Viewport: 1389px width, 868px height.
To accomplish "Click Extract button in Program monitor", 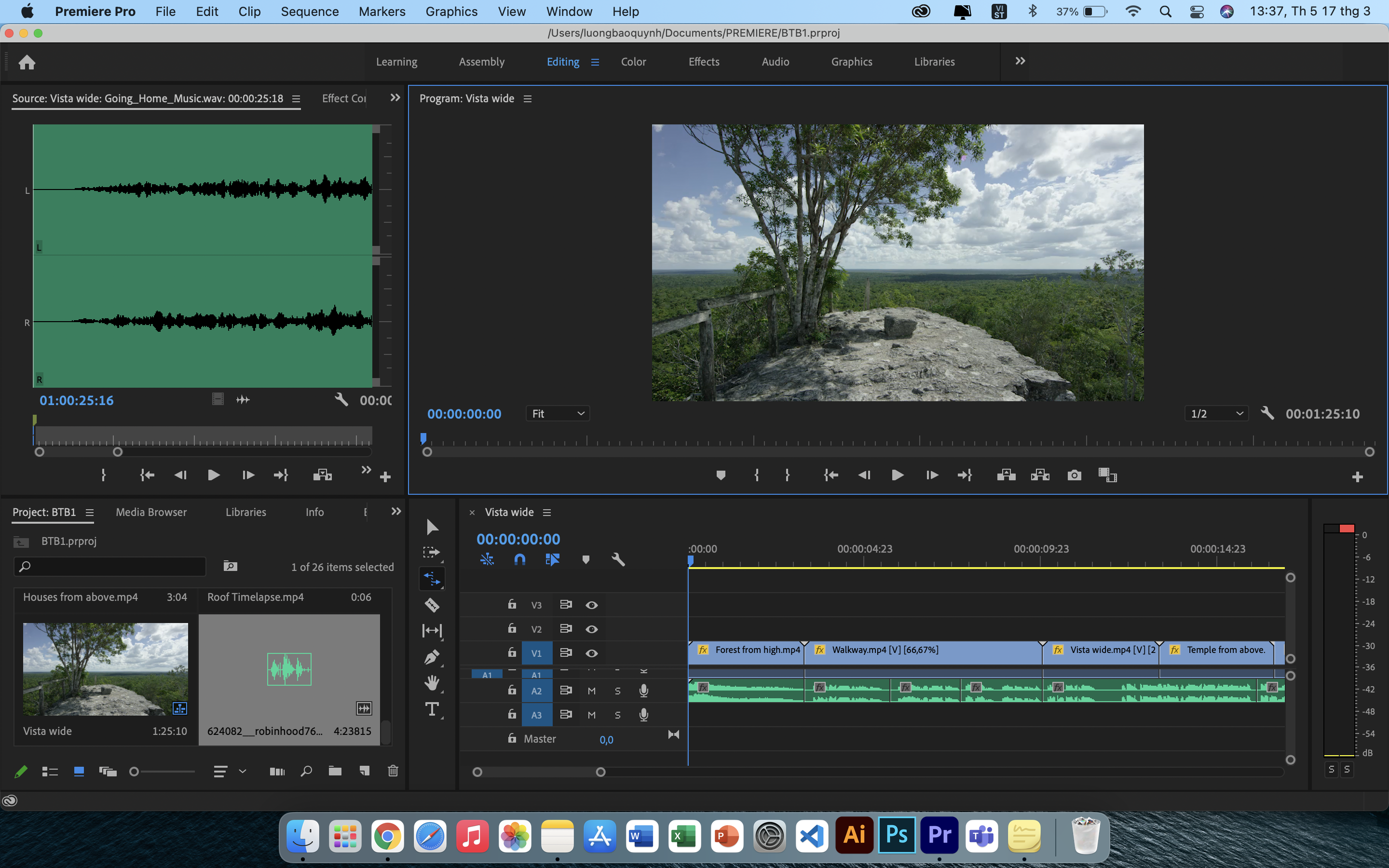I will pos(1040,475).
